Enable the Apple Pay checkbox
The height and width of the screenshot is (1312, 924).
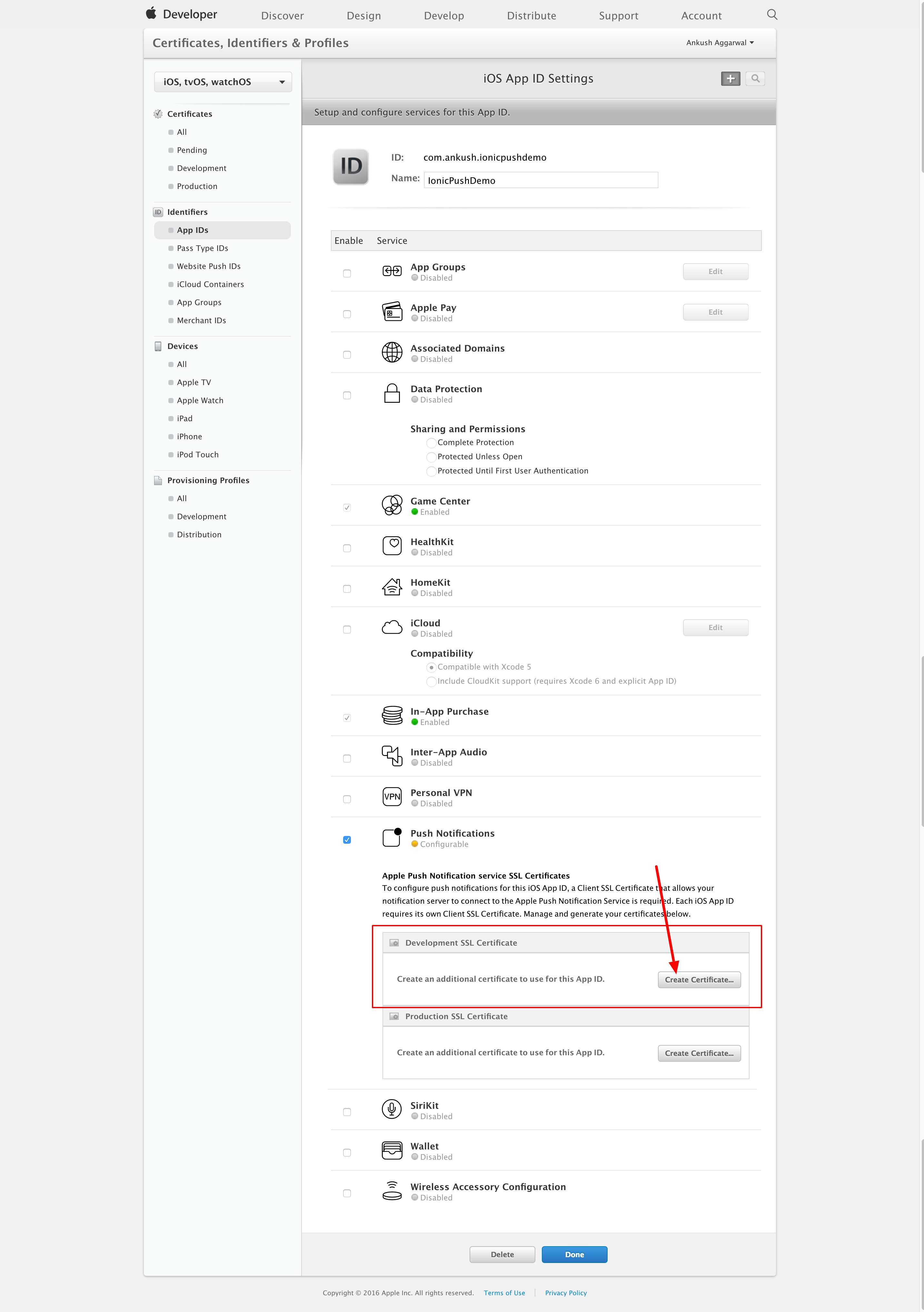pyautogui.click(x=347, y=314)
